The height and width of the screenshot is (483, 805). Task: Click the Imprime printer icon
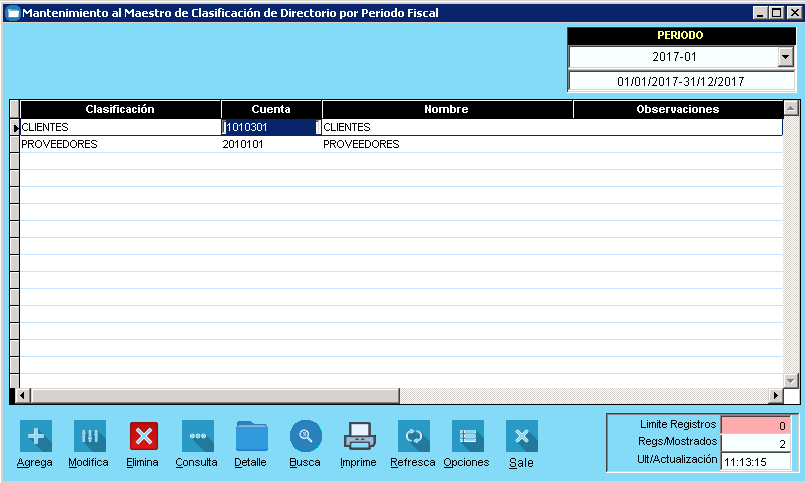pos(359,436)
